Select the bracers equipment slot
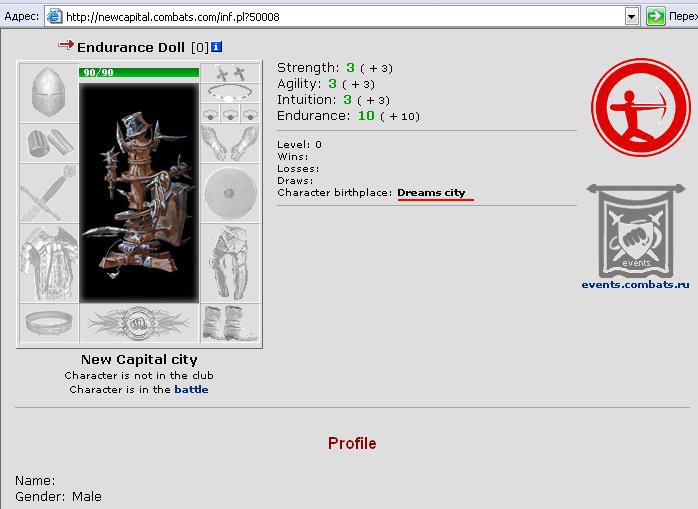This screenshot has width=698, height=509. (x=49, y=143)
